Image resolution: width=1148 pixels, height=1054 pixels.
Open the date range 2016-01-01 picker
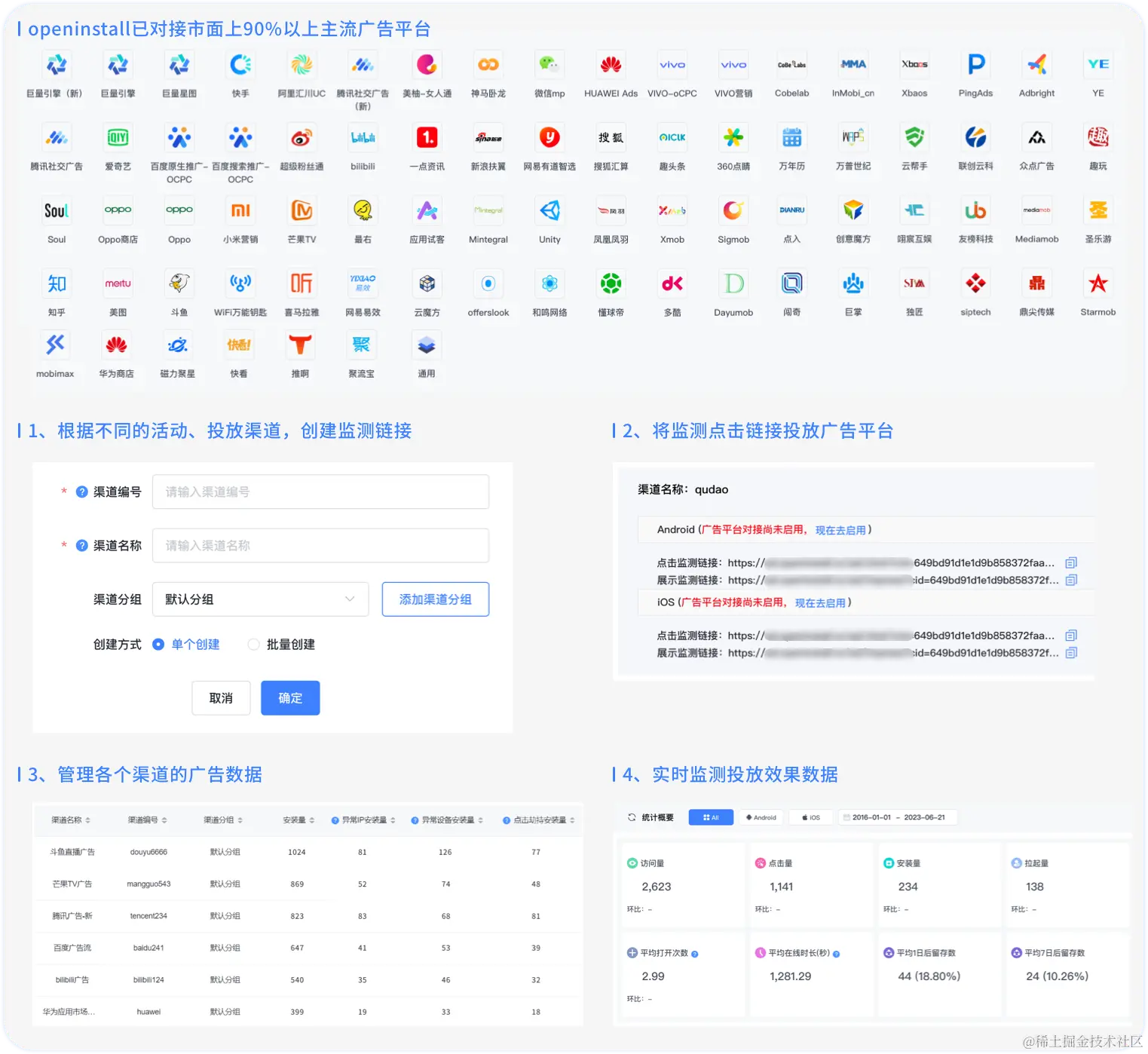(898, 817)
